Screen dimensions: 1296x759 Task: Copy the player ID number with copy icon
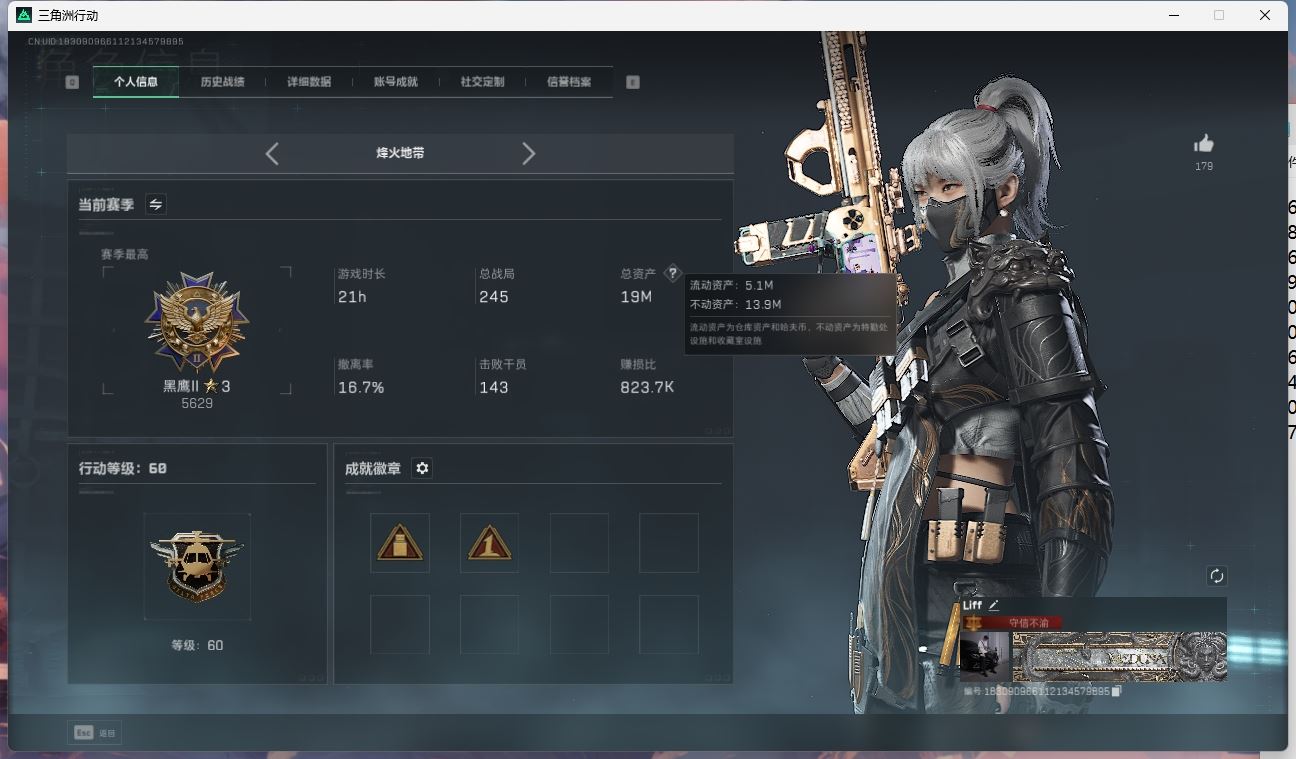[1117, 691]
